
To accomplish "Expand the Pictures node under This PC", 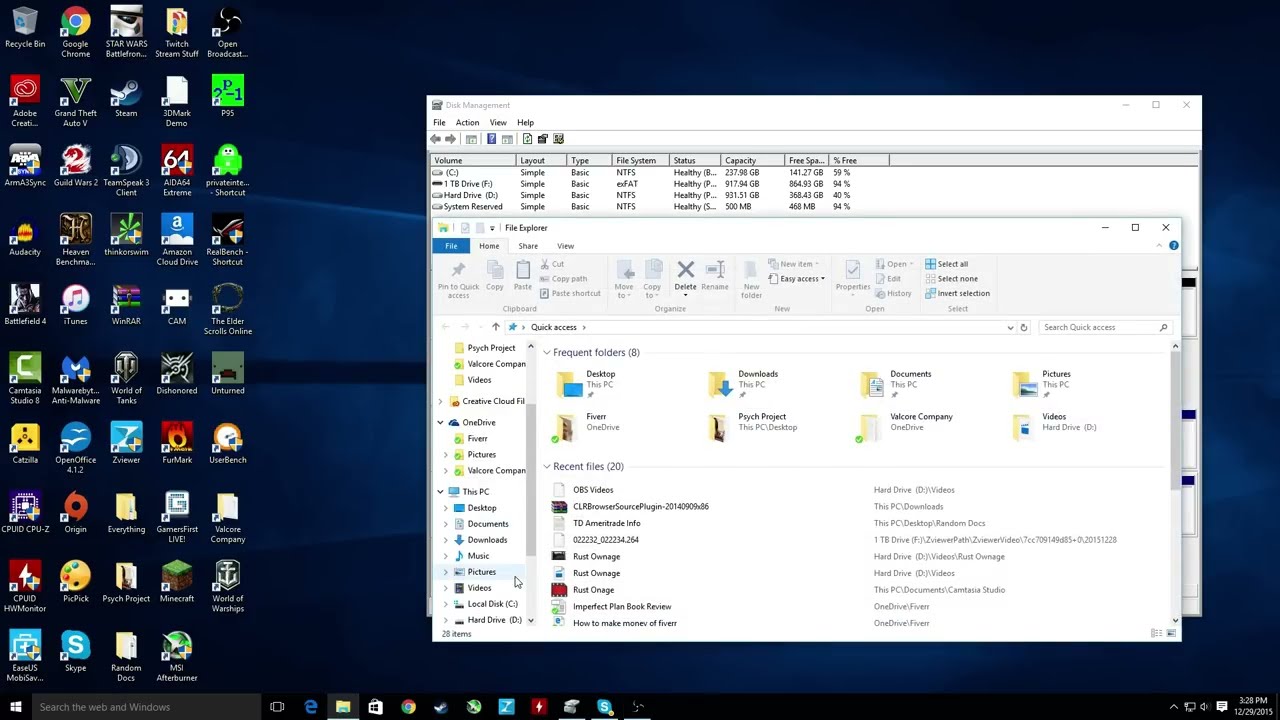I will [x=446, y=572].
